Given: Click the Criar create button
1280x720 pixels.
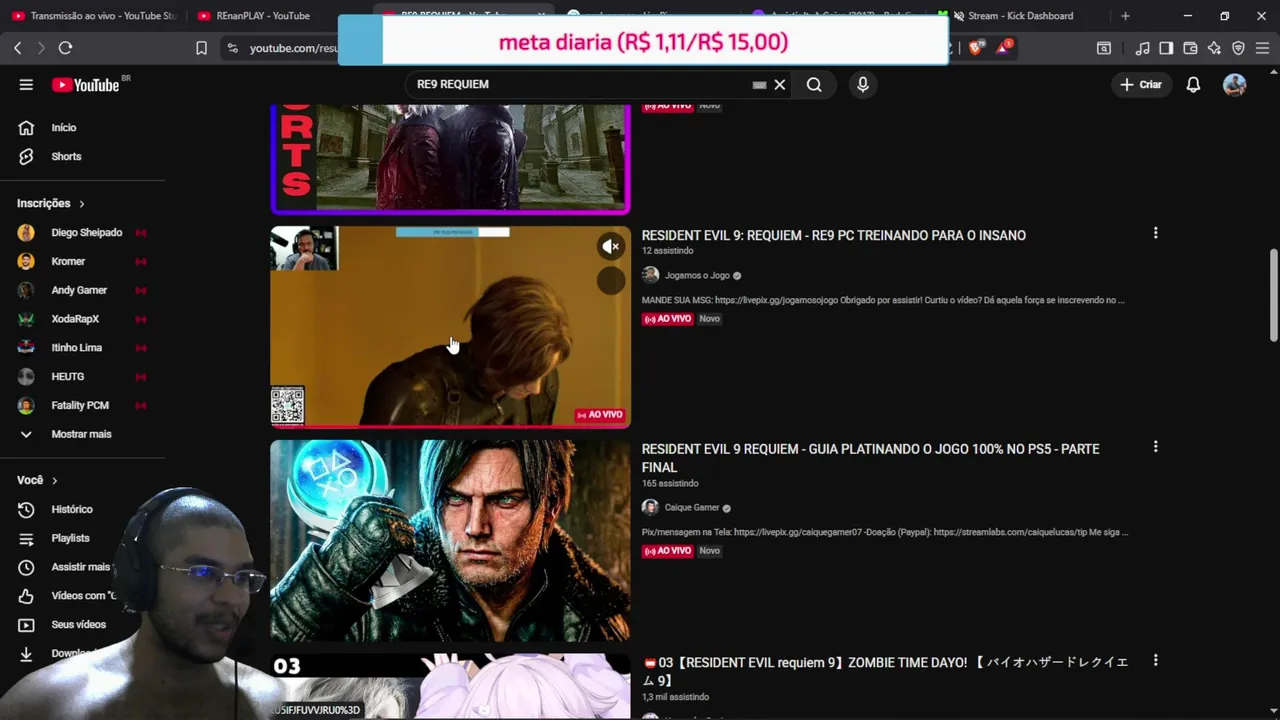Looking at the screenshot, I should [1141, 85].
